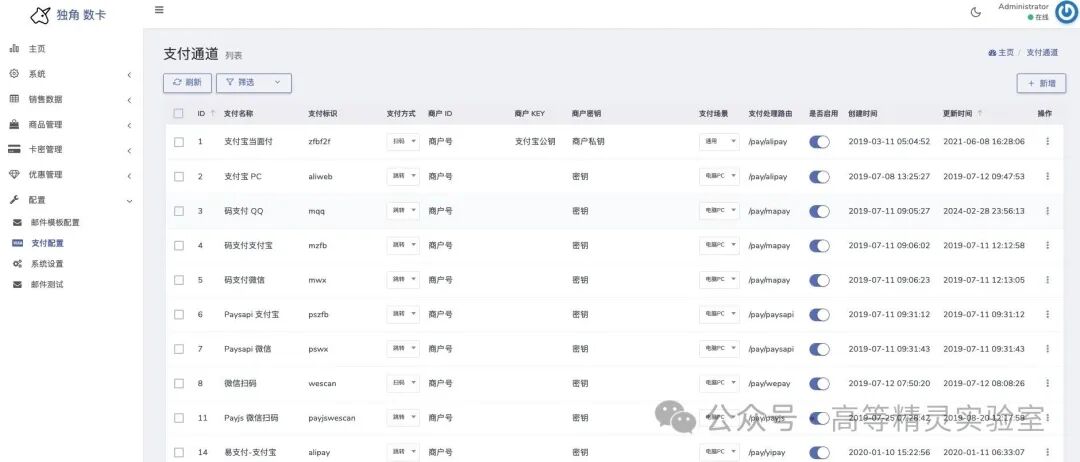The height and width of the screenshot is (462, 1080).
Task: Open 支付方式 dropdown for zfbf2f row
Action: coord(403,141)
